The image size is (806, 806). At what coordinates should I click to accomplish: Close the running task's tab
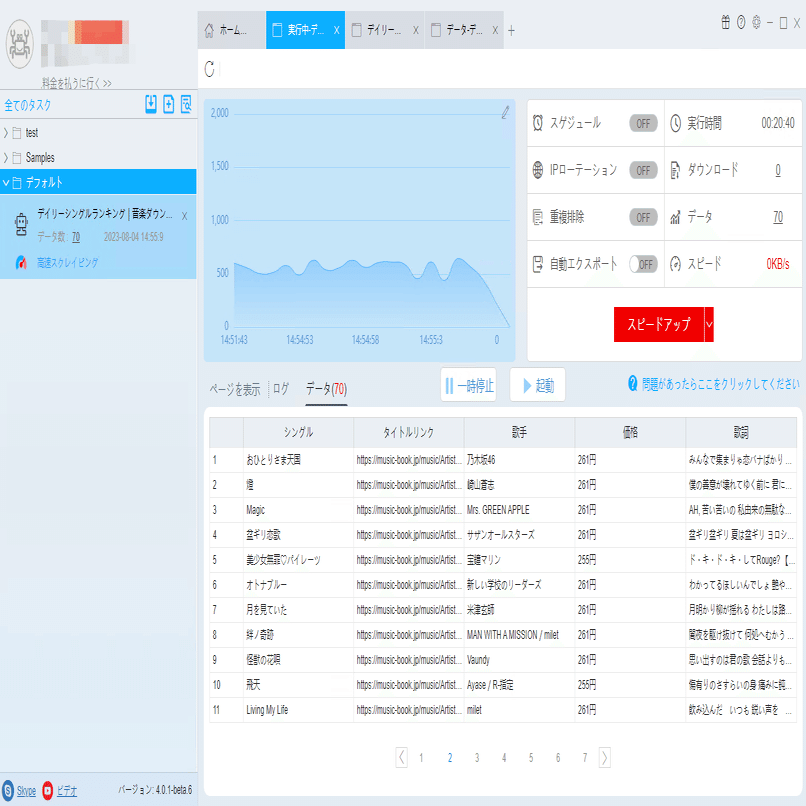click(336, 30)
